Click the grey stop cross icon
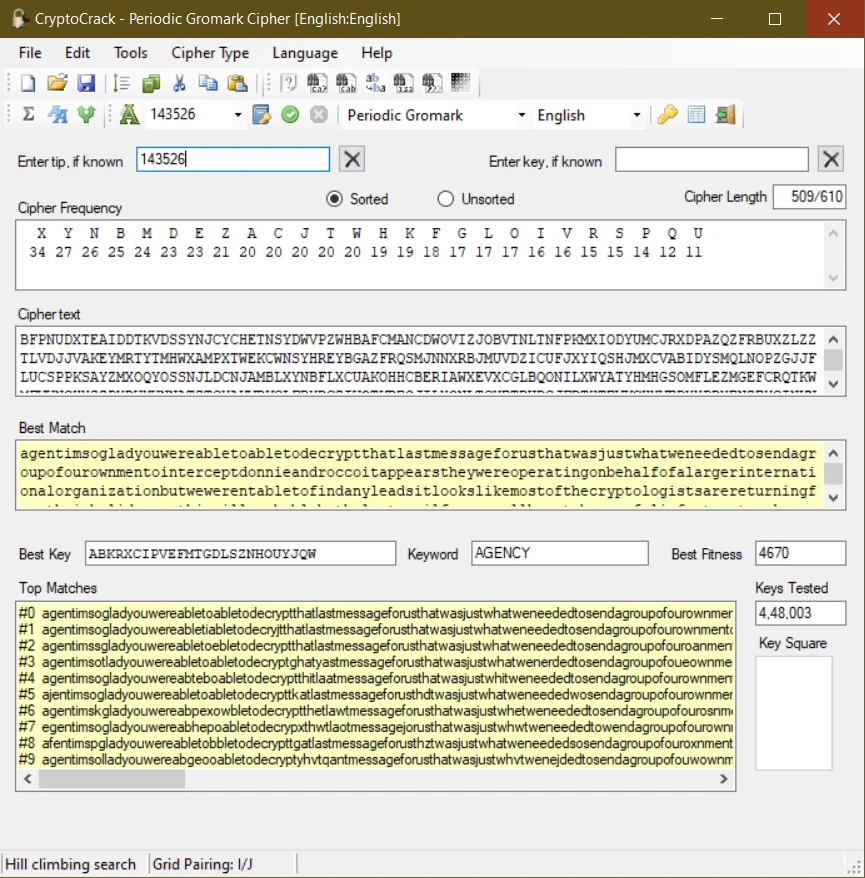Viewport: 865px width, 878px height. tap(319, 115)
